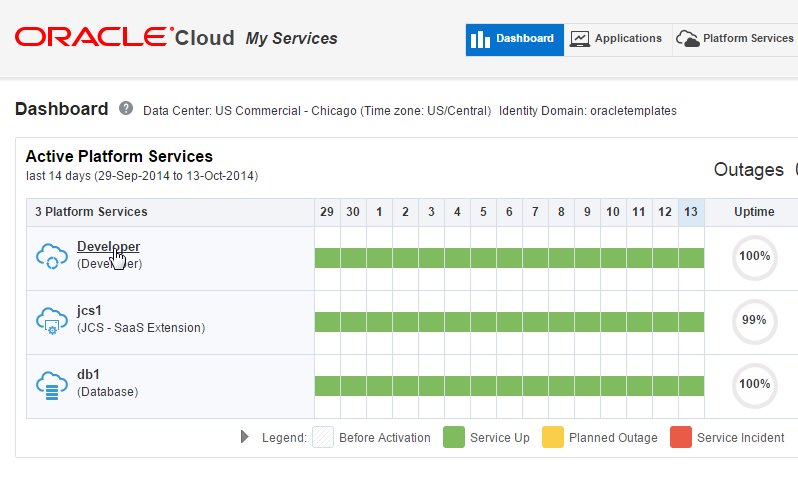Click the yellow Planned Outage swatch

553,437
